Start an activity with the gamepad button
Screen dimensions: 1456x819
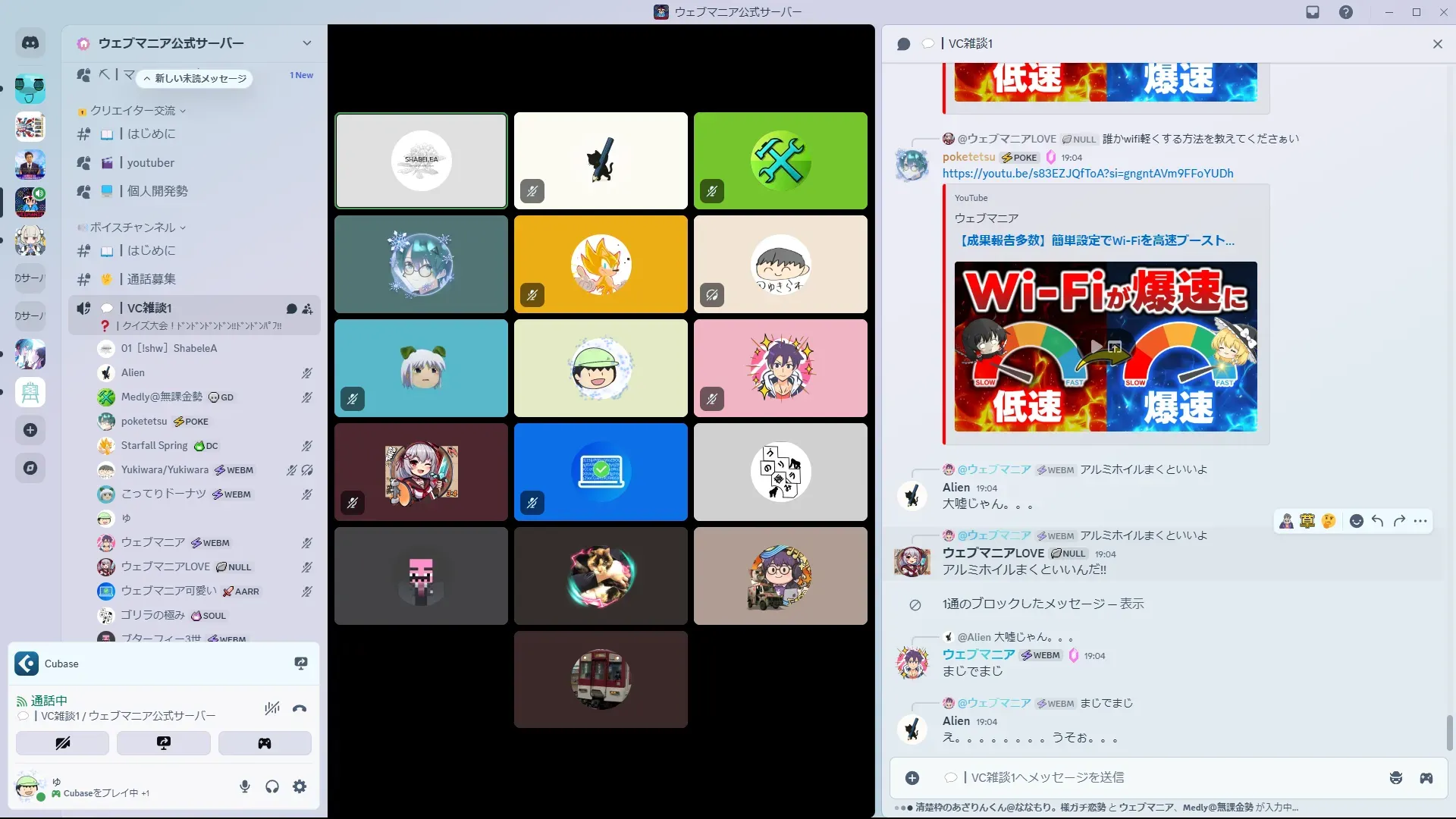(x=264, y=743)
